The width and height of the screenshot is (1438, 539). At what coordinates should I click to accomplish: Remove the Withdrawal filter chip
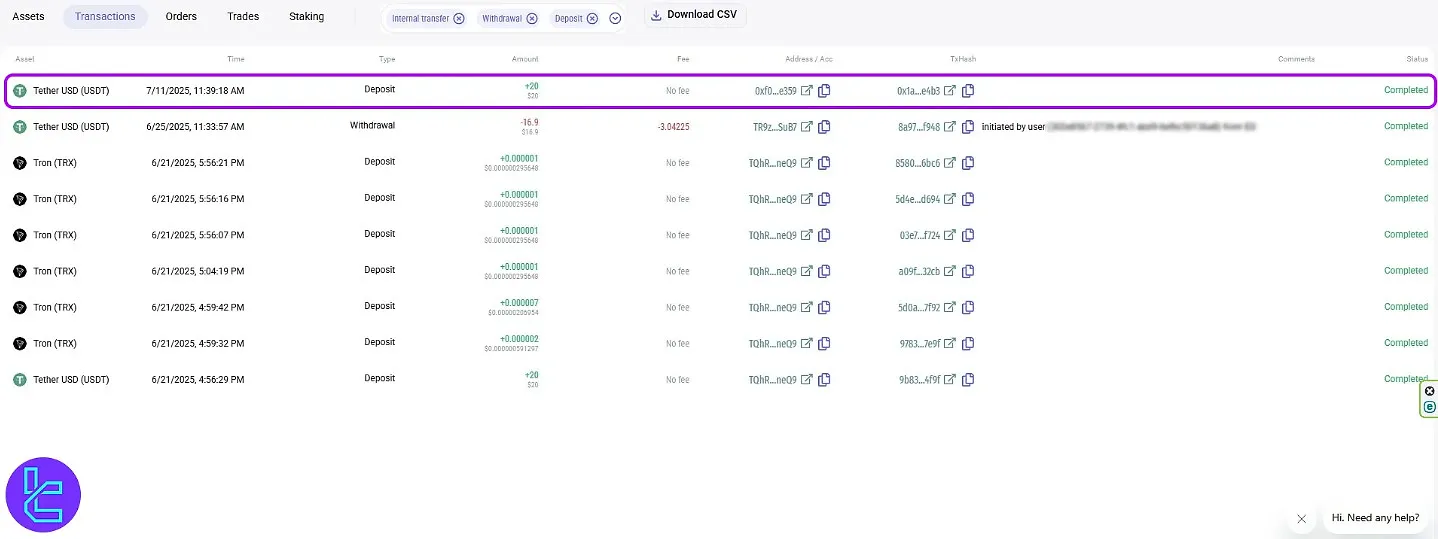click(x=532, y=18)
